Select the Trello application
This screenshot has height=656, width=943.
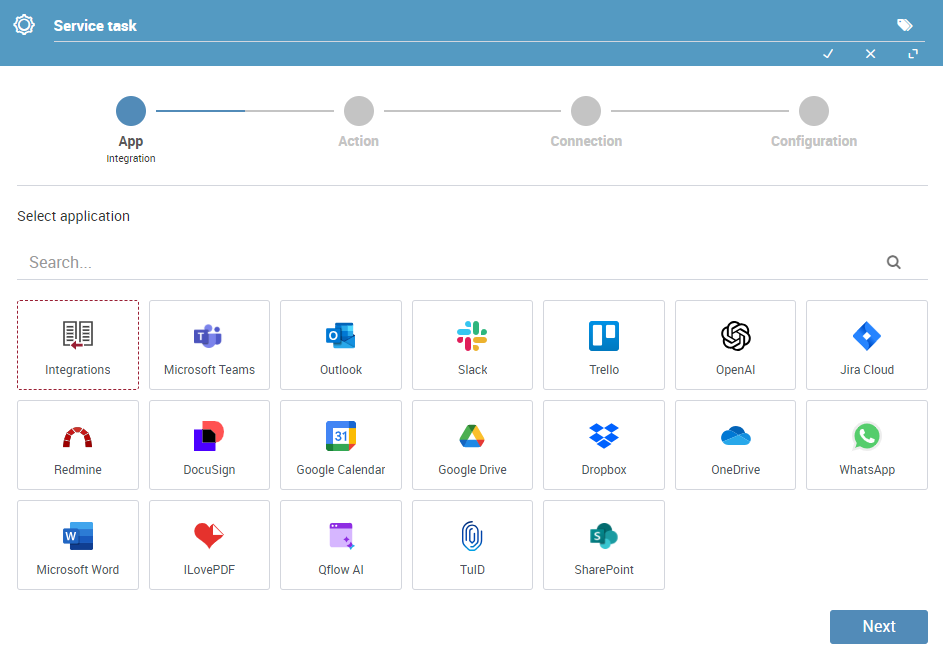point(604,345)
